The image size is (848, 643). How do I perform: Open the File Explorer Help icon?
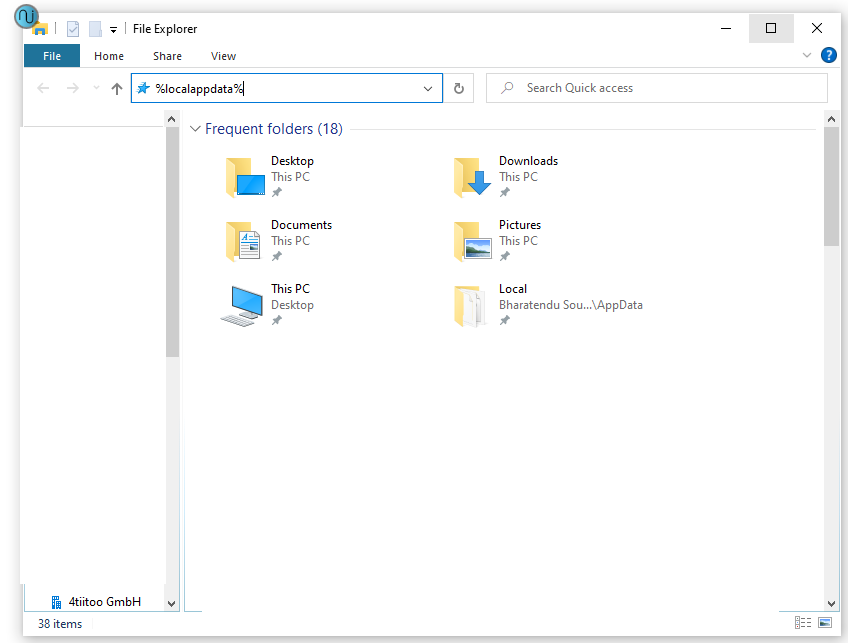point(828,56)
